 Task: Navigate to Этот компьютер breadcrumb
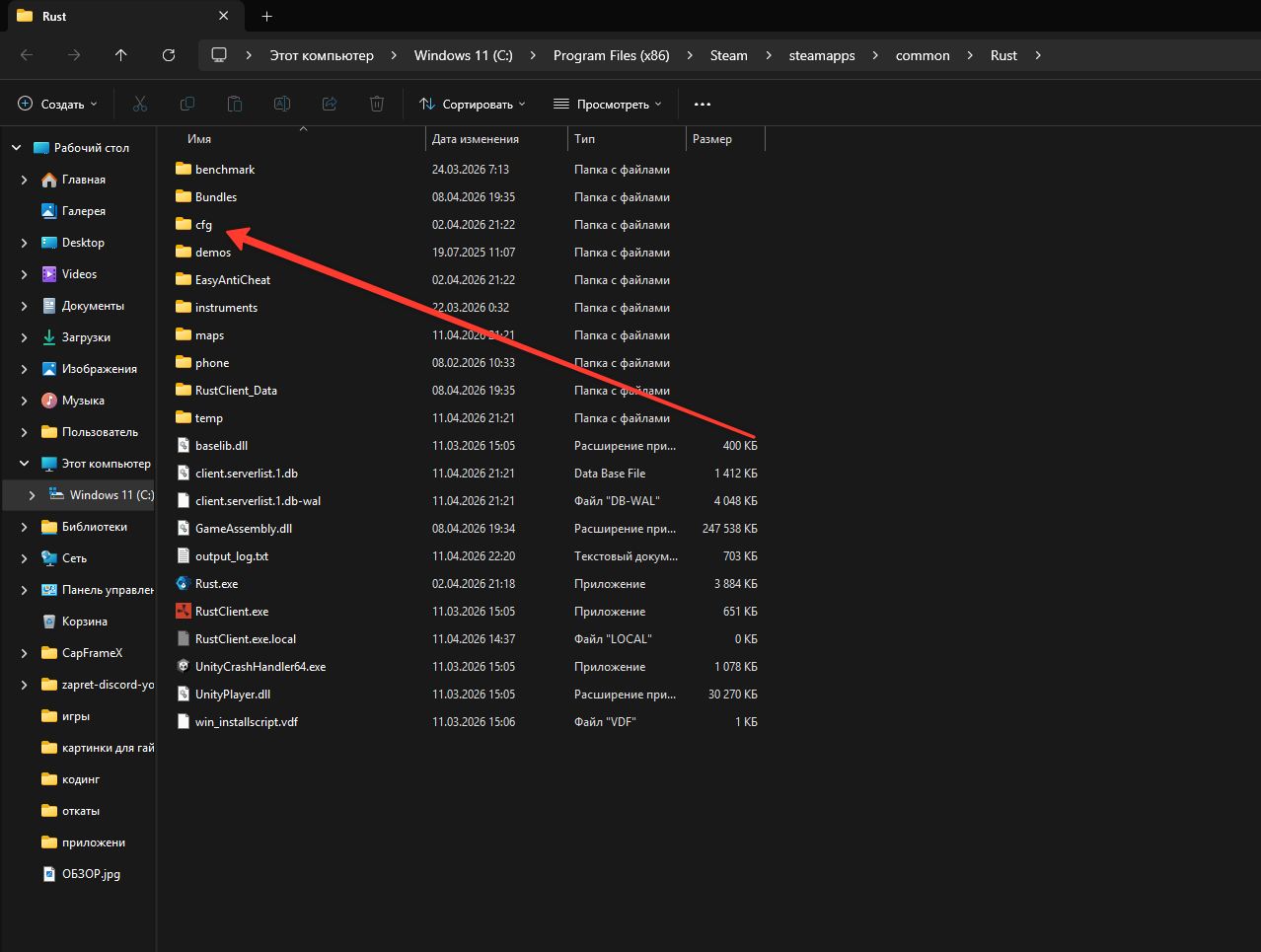pyautogui.click(x=322, y=55)
